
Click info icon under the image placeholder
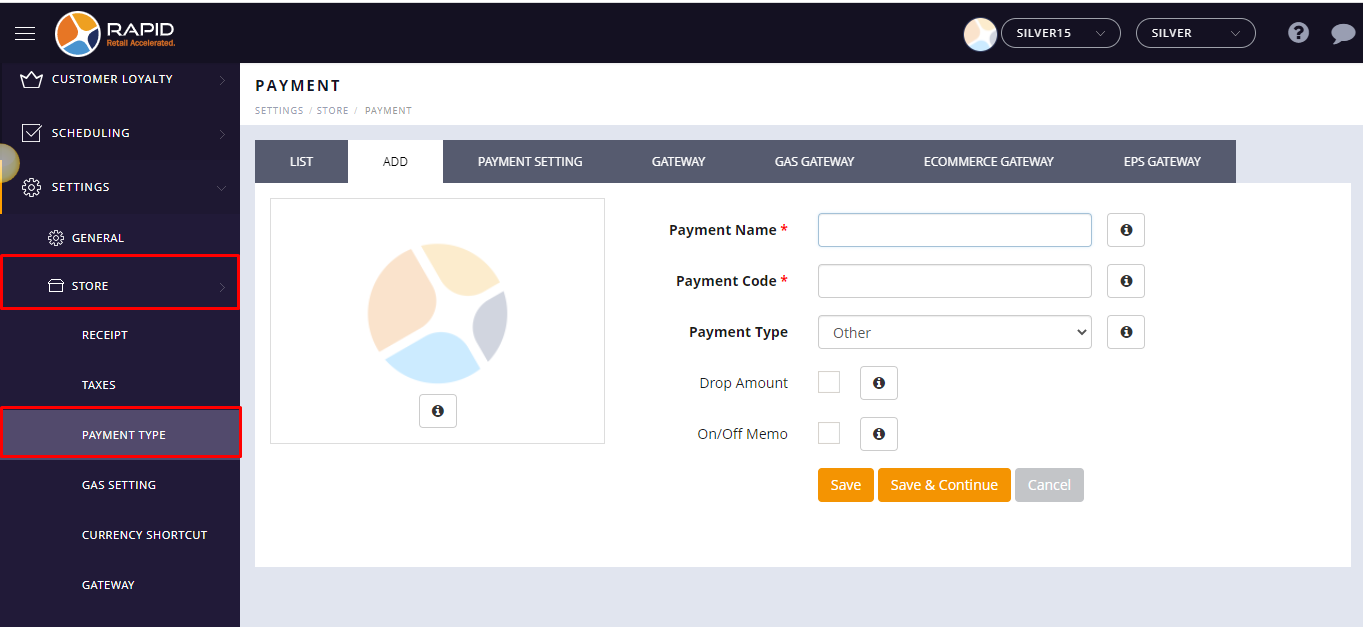pos(437,411)
